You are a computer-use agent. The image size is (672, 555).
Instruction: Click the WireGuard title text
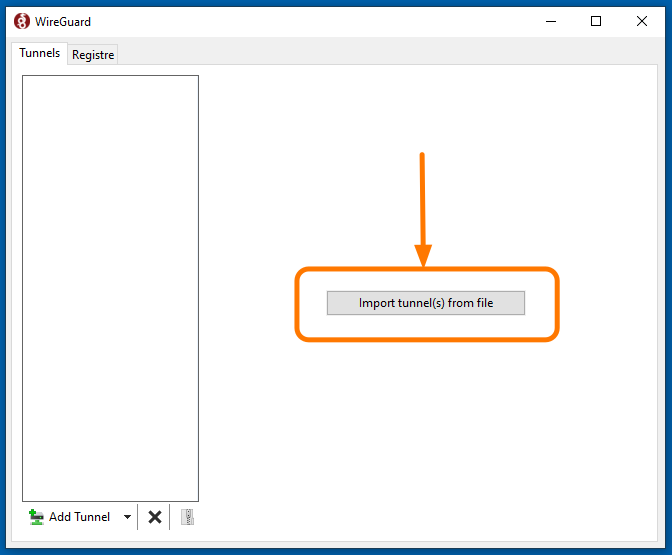[x=64, y=21]
